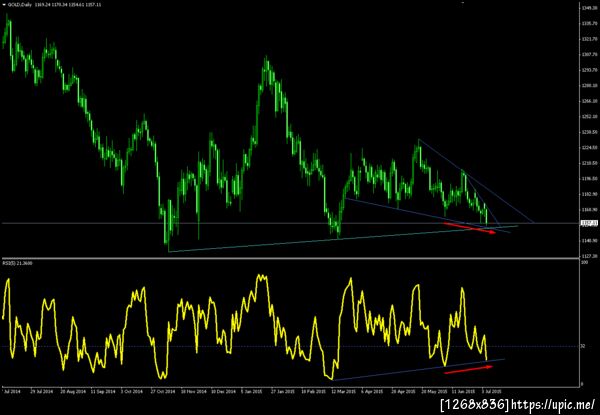Click the 5 Jan 2015 date label
600x415 pixels.
point(252,392)
